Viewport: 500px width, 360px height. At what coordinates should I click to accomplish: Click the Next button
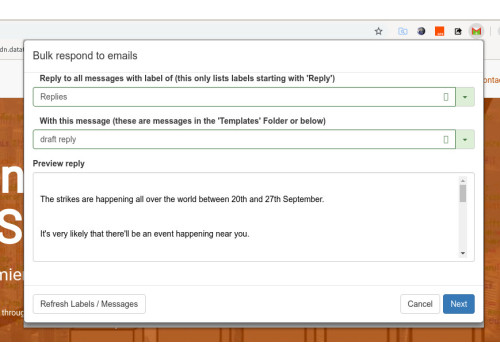click(459, 304)
